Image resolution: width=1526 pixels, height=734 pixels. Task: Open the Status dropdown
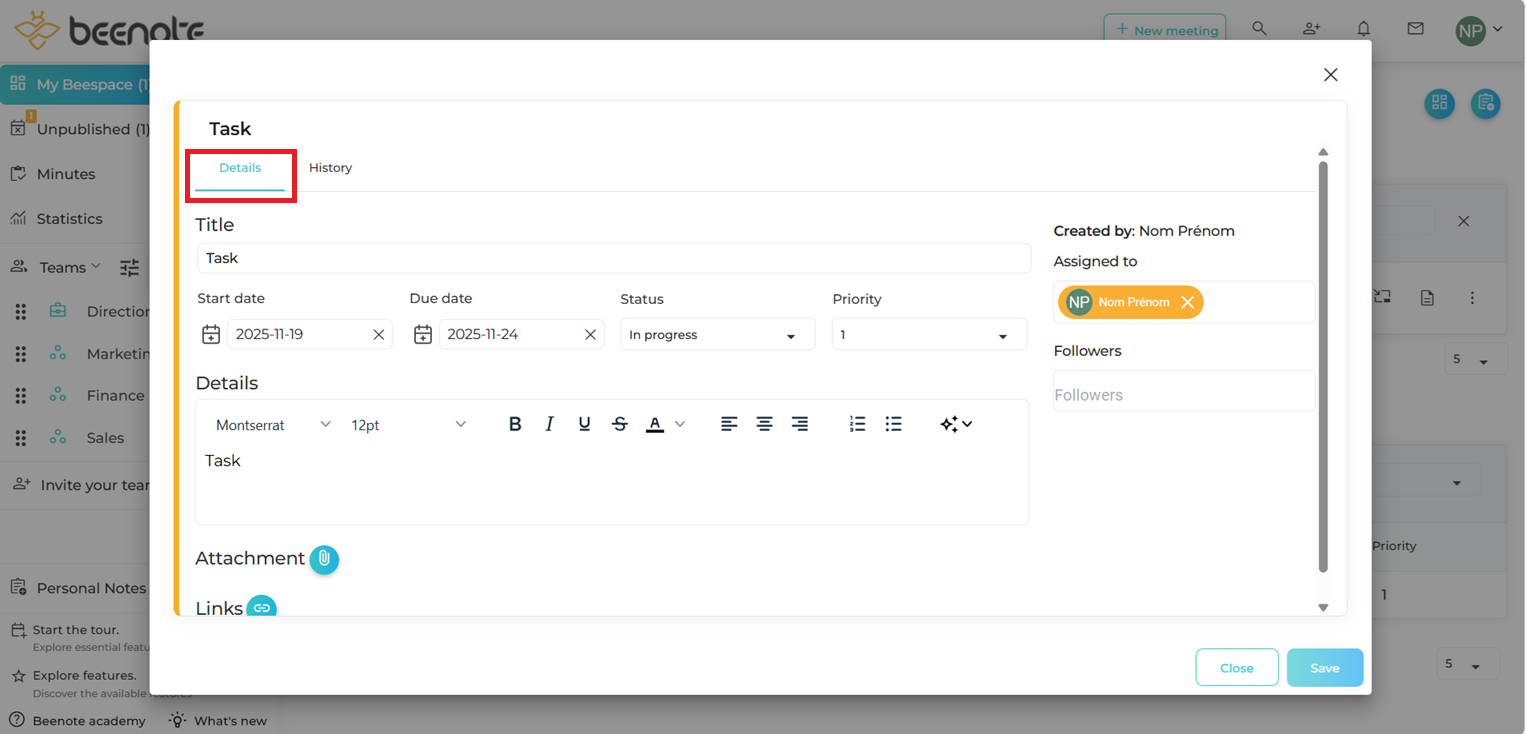(x=717, y=335)
